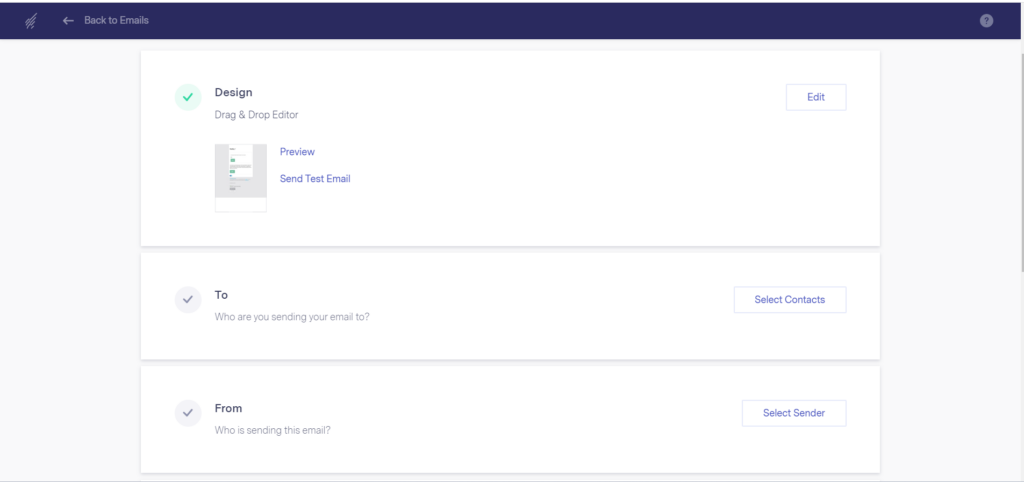Click the Send Test Email link
This screenshot has width=1024, height=482.
pos(315,179)
